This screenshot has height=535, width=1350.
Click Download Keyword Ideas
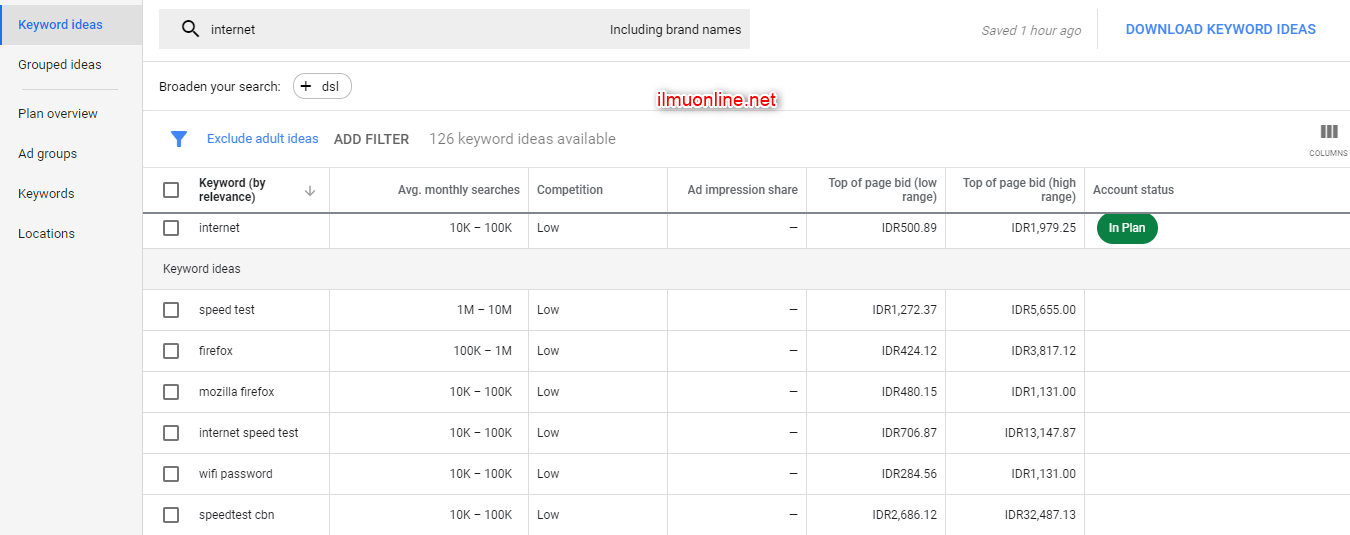(x=1220, y=29)
